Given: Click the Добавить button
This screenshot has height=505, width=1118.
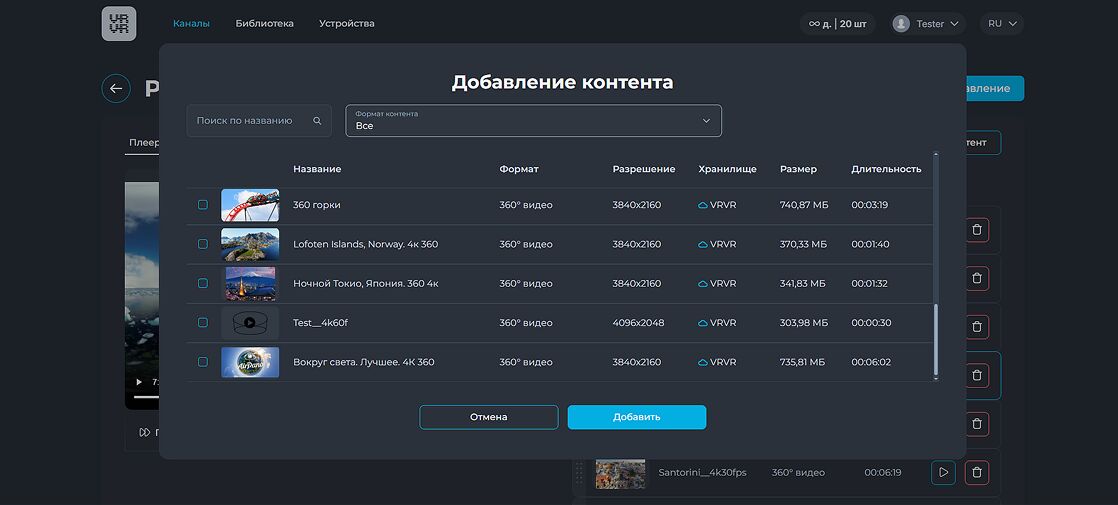Looking at the screenshot, I should click(x=637, y=417).
